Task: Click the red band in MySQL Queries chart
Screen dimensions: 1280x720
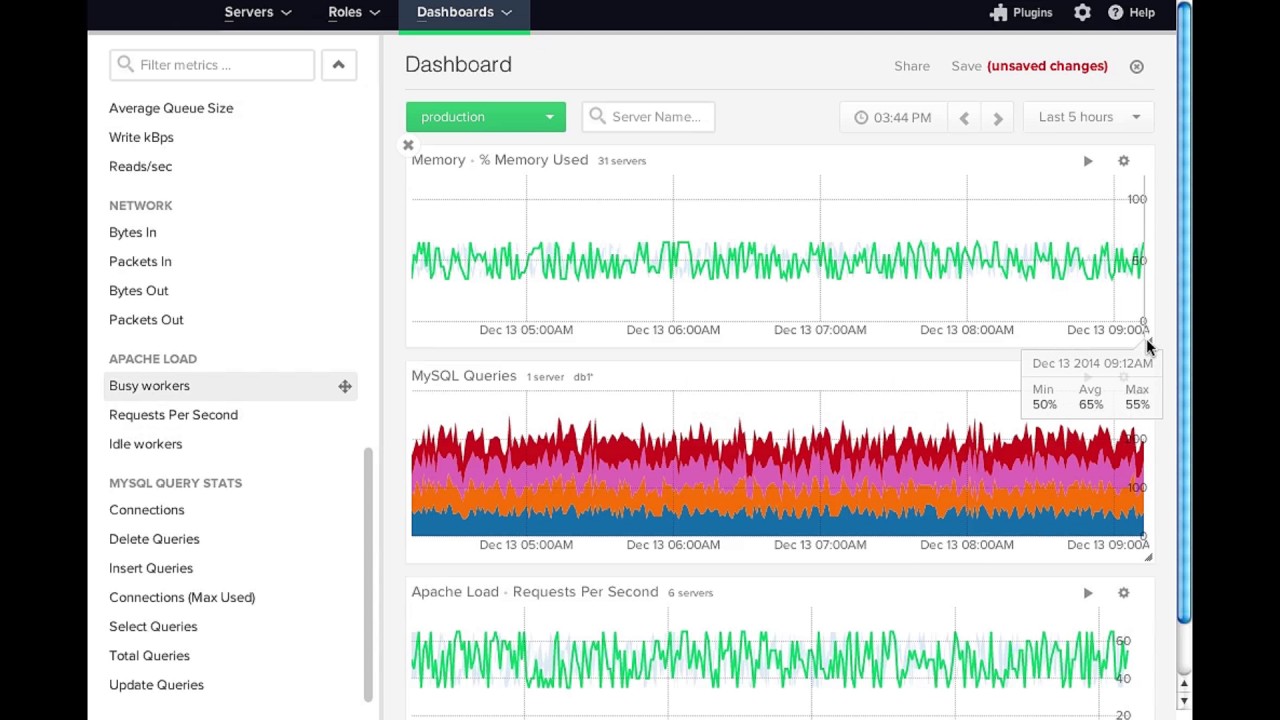Action: point(777,444)
